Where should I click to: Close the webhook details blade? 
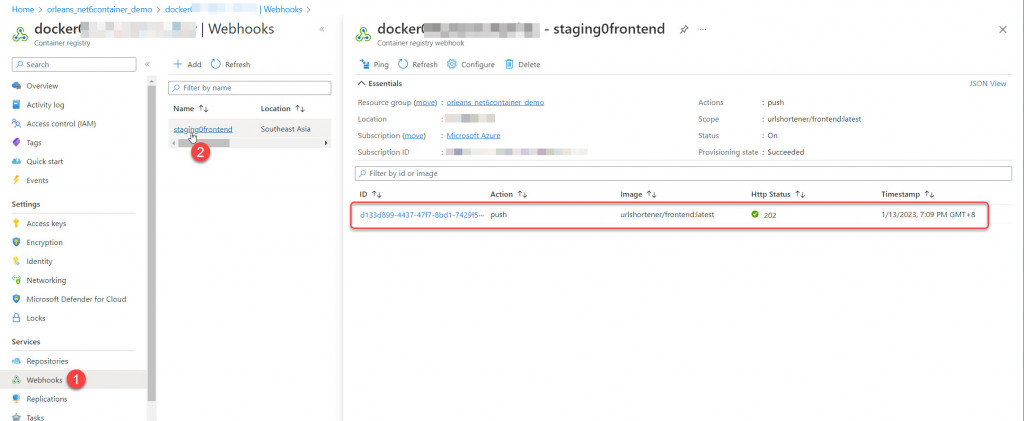coord(1003,29)
